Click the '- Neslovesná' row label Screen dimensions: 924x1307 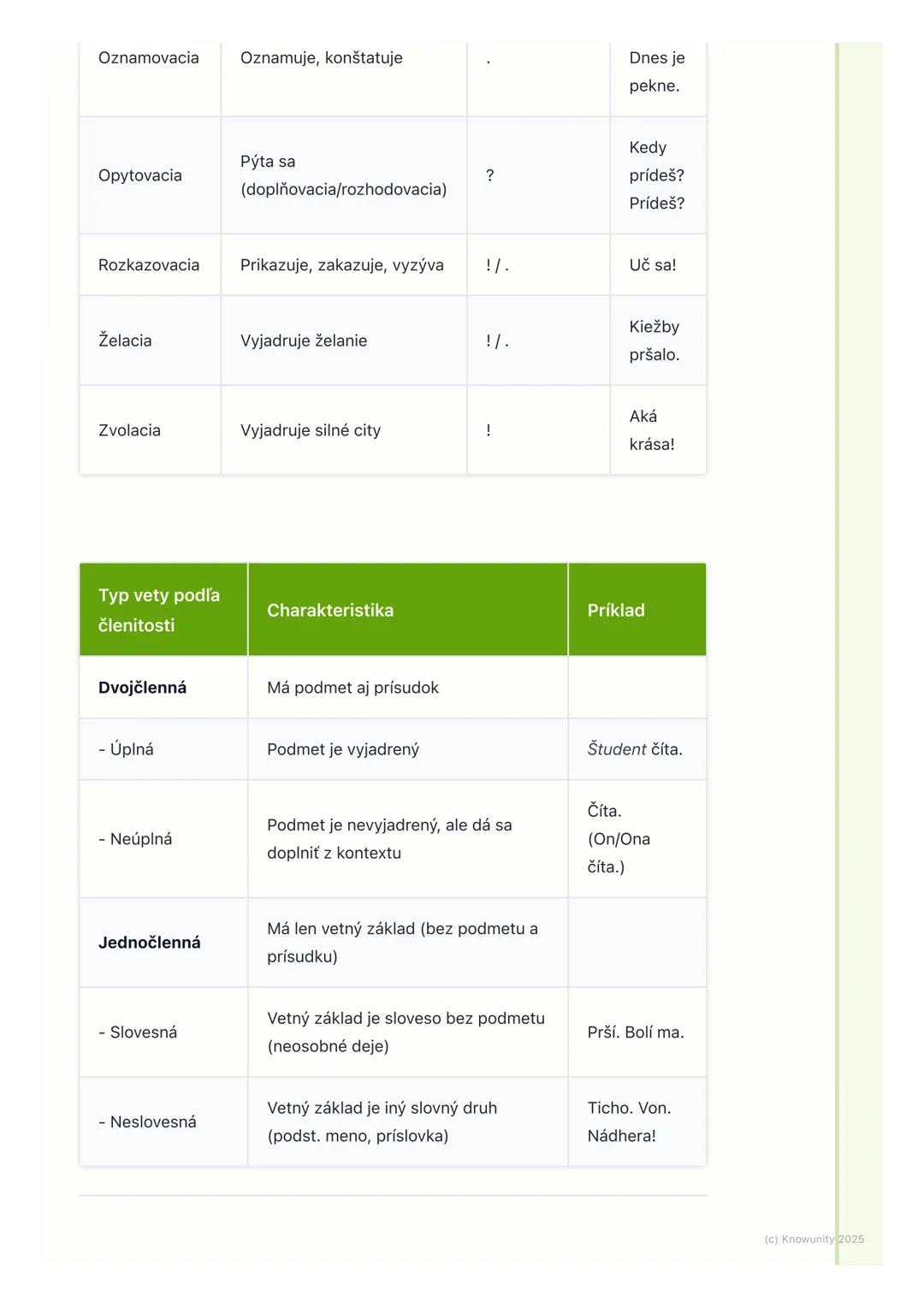[x=147, y=1122]
